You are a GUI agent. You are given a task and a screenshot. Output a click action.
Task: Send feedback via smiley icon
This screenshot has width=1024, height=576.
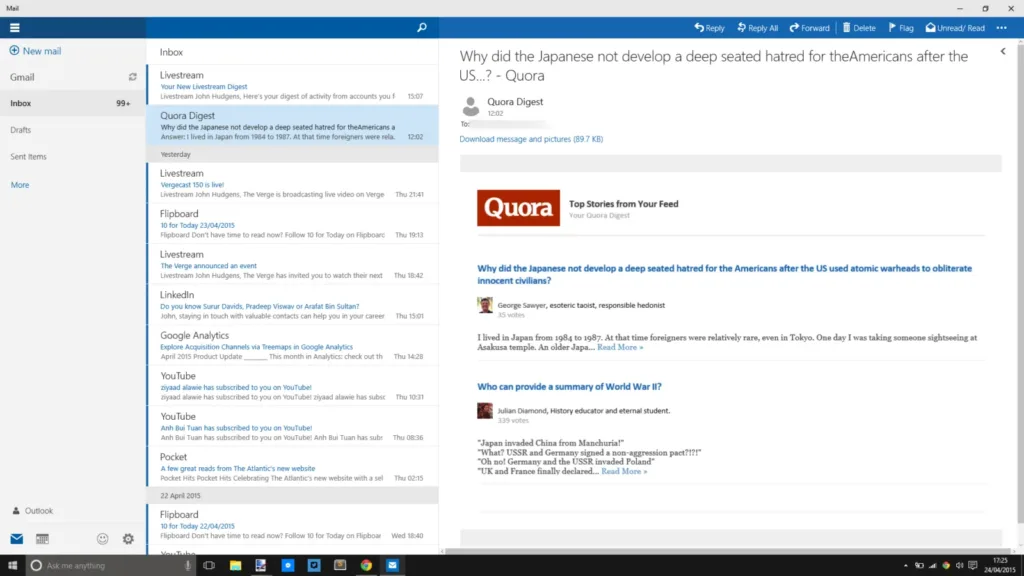103,539
